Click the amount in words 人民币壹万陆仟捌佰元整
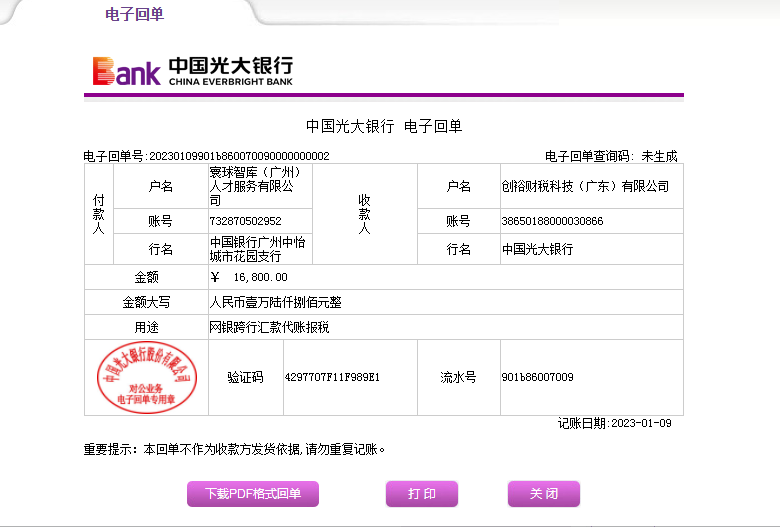 point(275,302)
